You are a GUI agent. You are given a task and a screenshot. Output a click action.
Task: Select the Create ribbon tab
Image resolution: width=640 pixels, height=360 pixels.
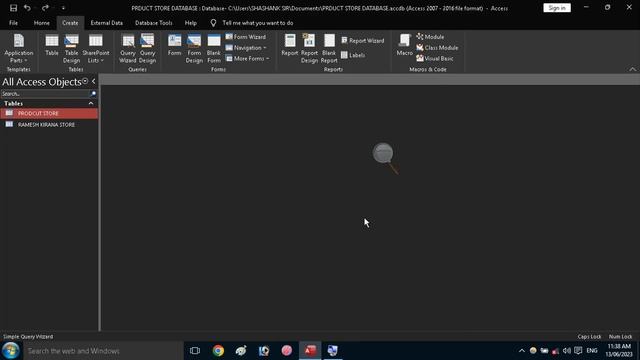click(70, 23)
